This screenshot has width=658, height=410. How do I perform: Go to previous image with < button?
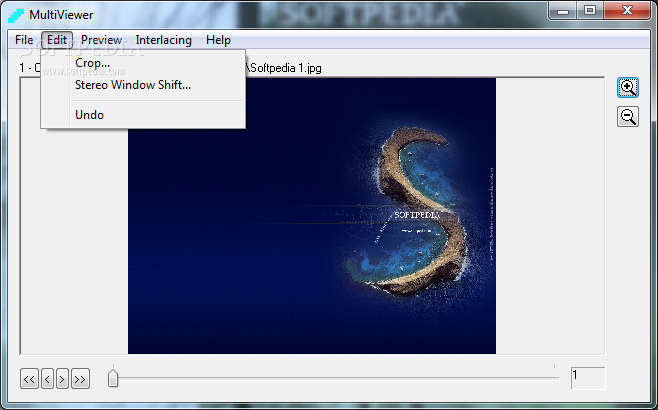point(47,379)
